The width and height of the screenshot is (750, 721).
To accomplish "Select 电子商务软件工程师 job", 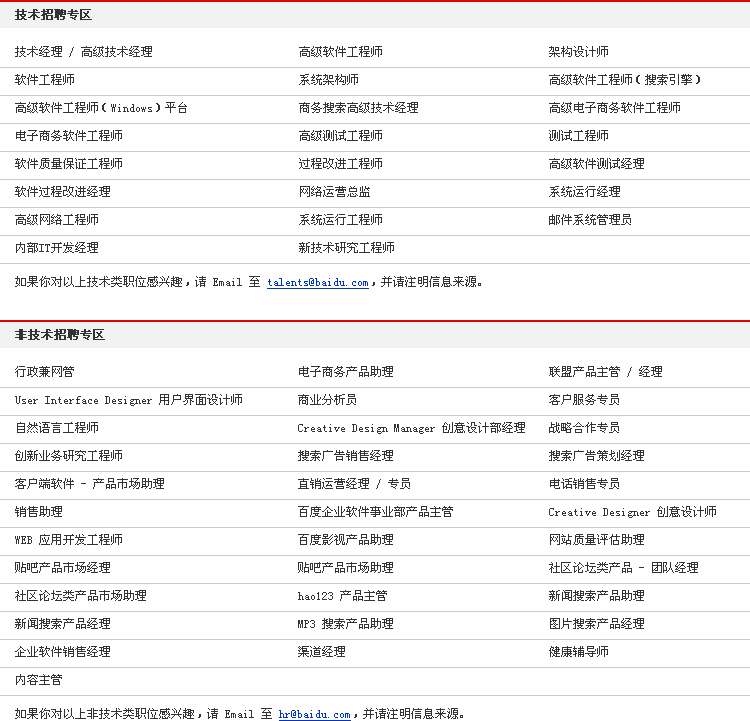I will point(69,135).
